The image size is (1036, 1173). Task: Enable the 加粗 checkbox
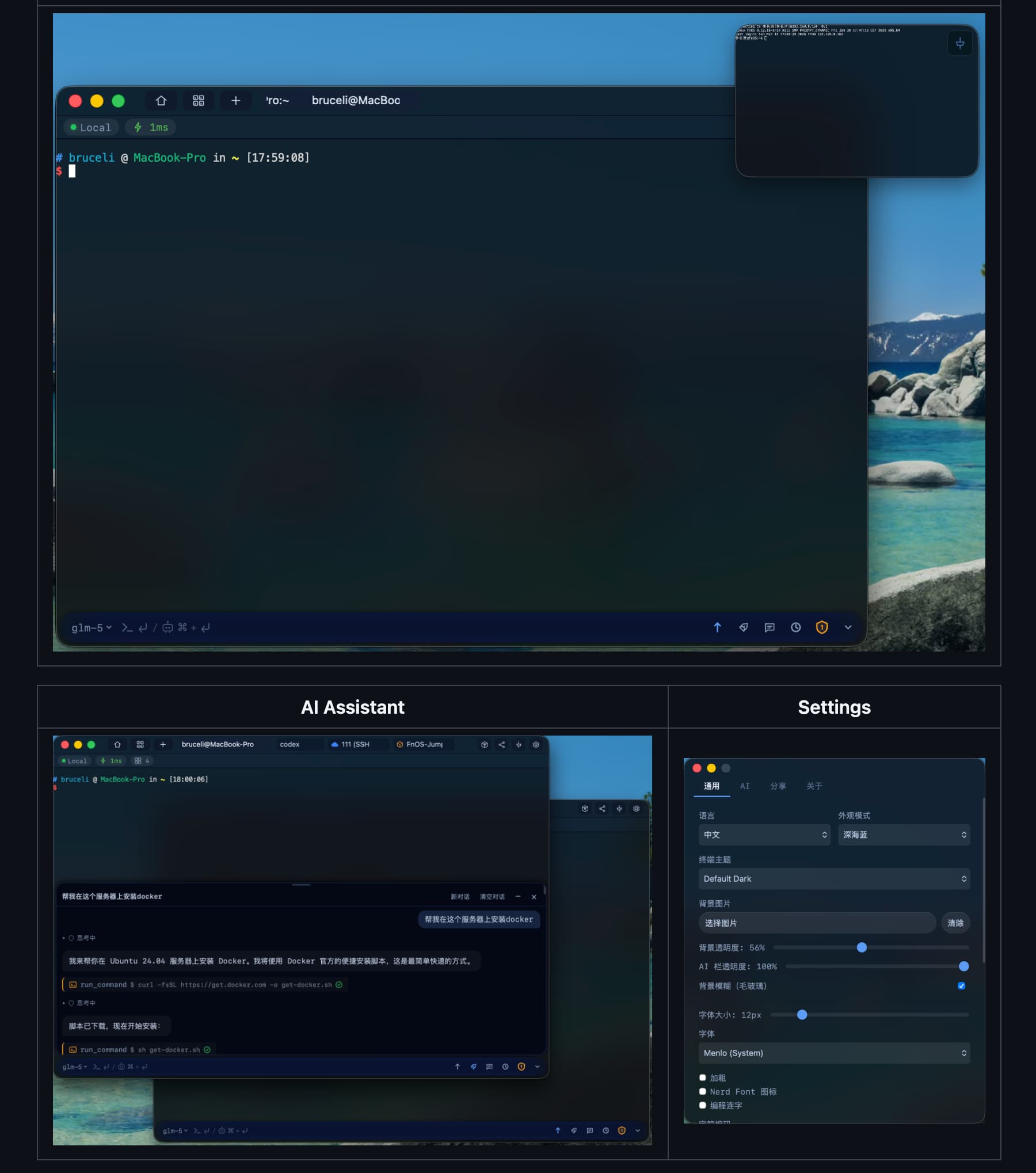pos(702,1077)
